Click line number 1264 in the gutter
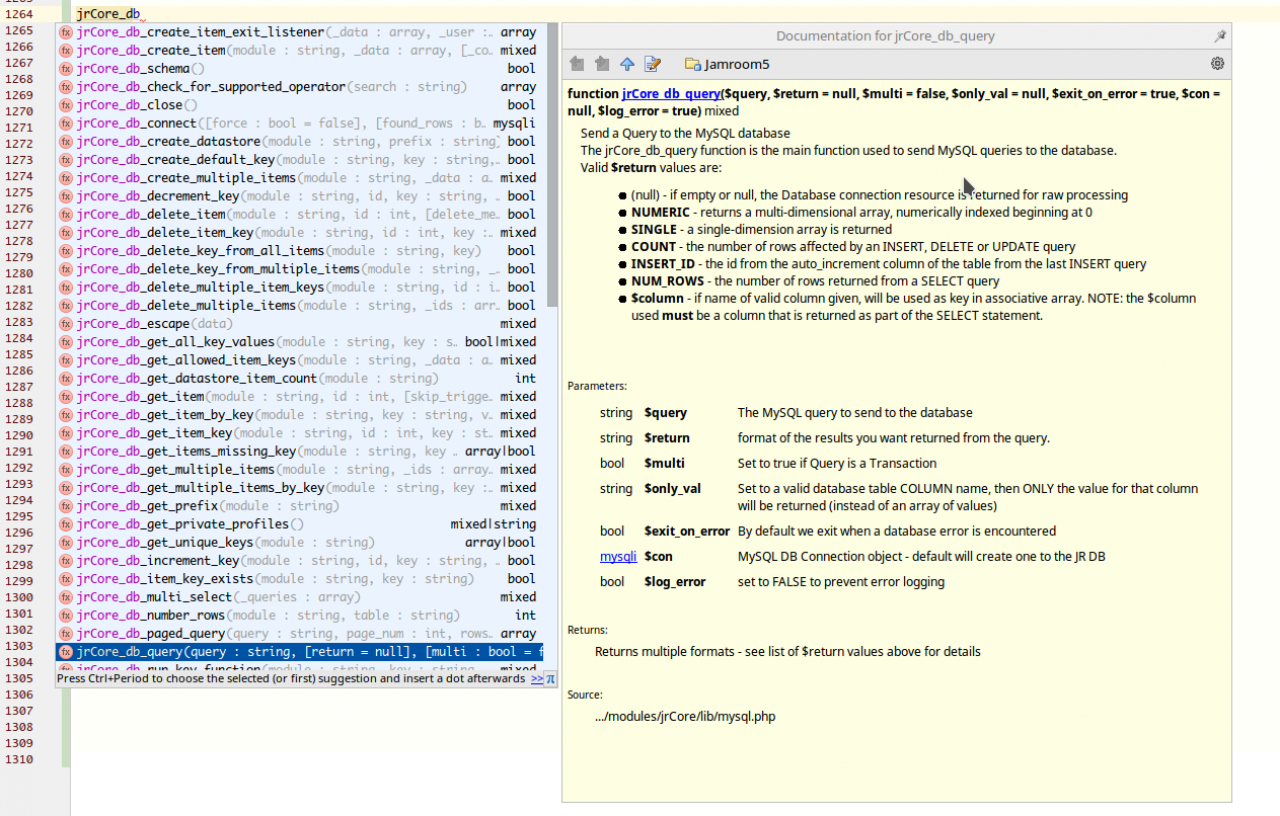This screenshot has height=816, width=1280. 20,15
